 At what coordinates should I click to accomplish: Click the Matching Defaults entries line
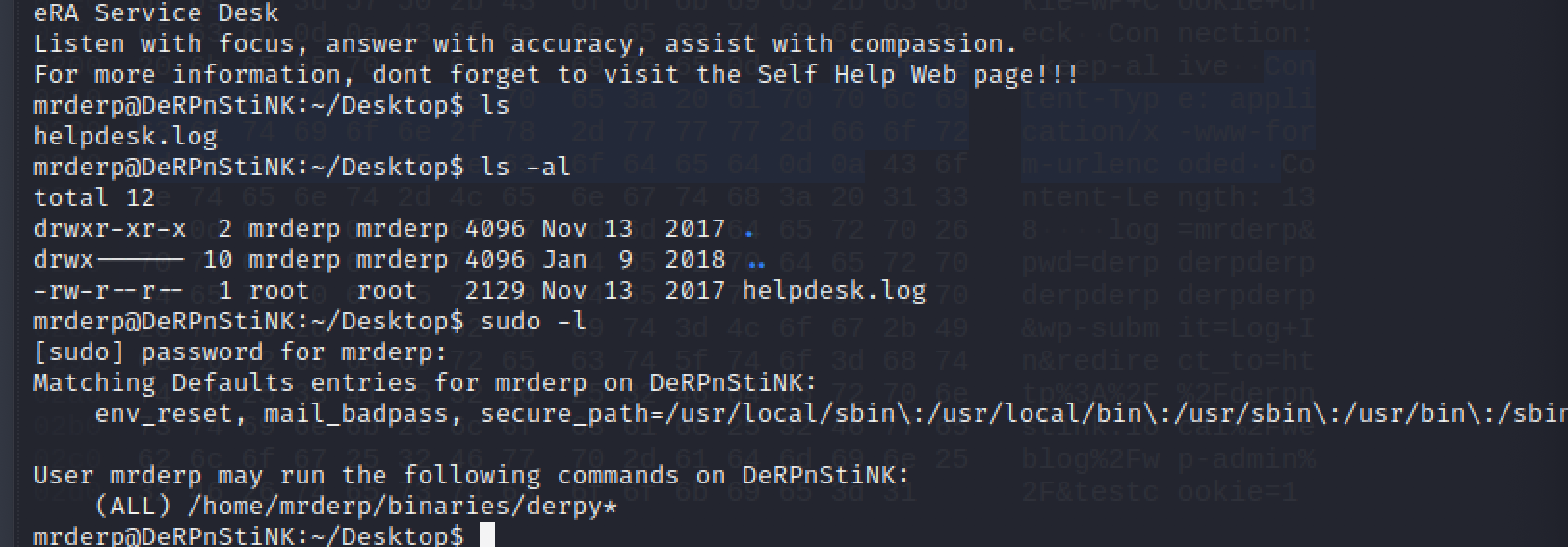pyautogui.click(x=425, y=382)
